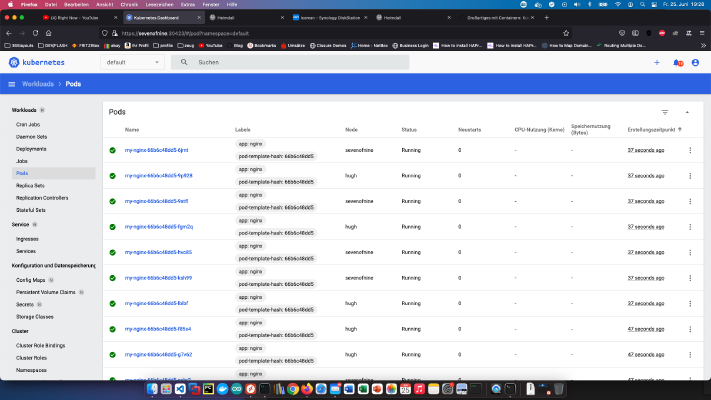711x400 pixels.
Task: Open the first my-nginx pod link
Action: [156, 150]
